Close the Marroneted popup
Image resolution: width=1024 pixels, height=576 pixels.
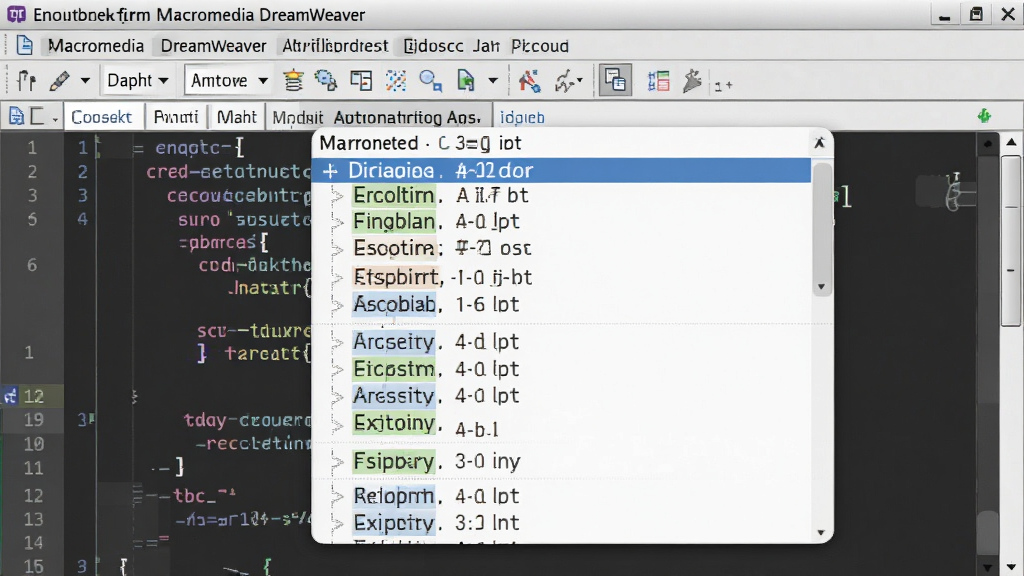pos(819,142)
